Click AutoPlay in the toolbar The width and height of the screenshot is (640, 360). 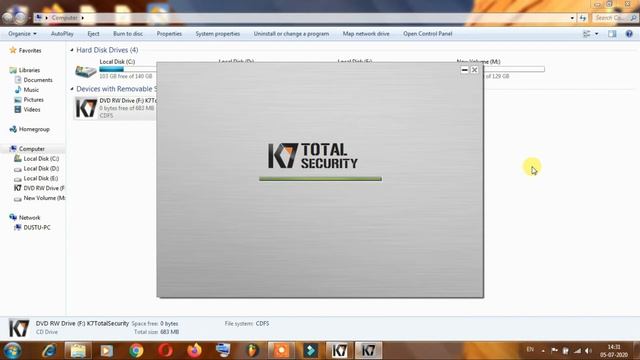pyautogui.click(x=62, y=34)
